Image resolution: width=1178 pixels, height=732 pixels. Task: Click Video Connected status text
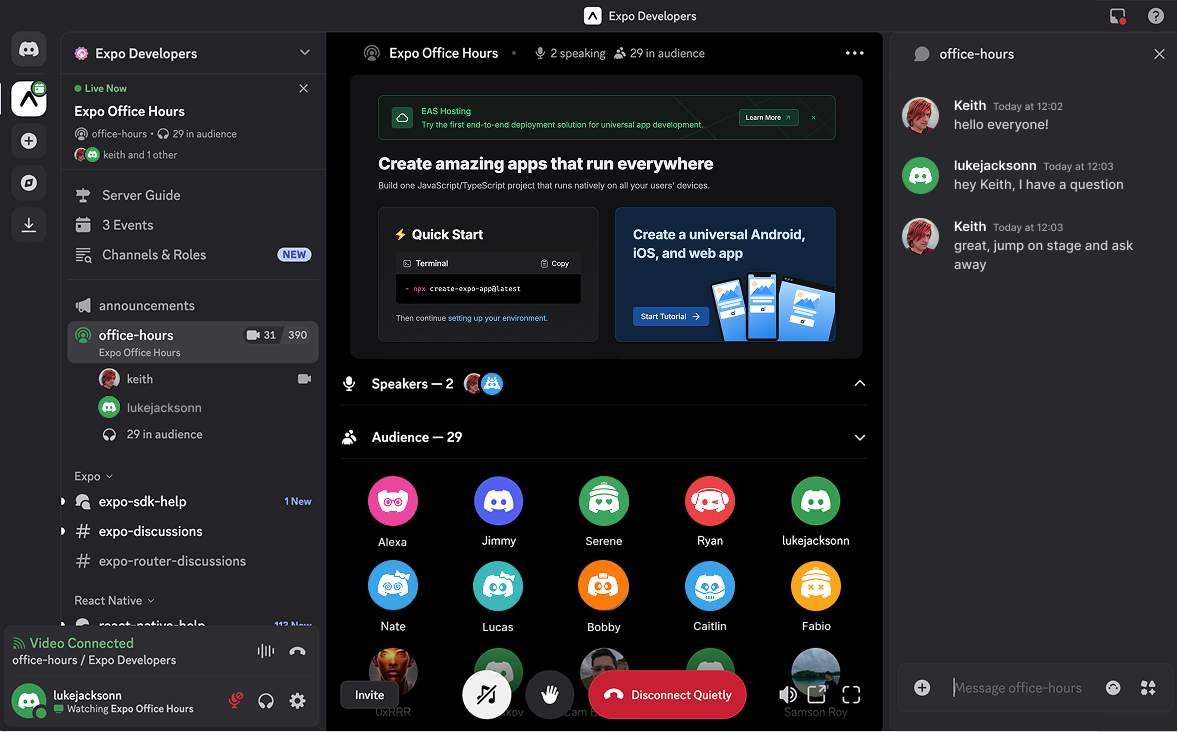[81, 643]
